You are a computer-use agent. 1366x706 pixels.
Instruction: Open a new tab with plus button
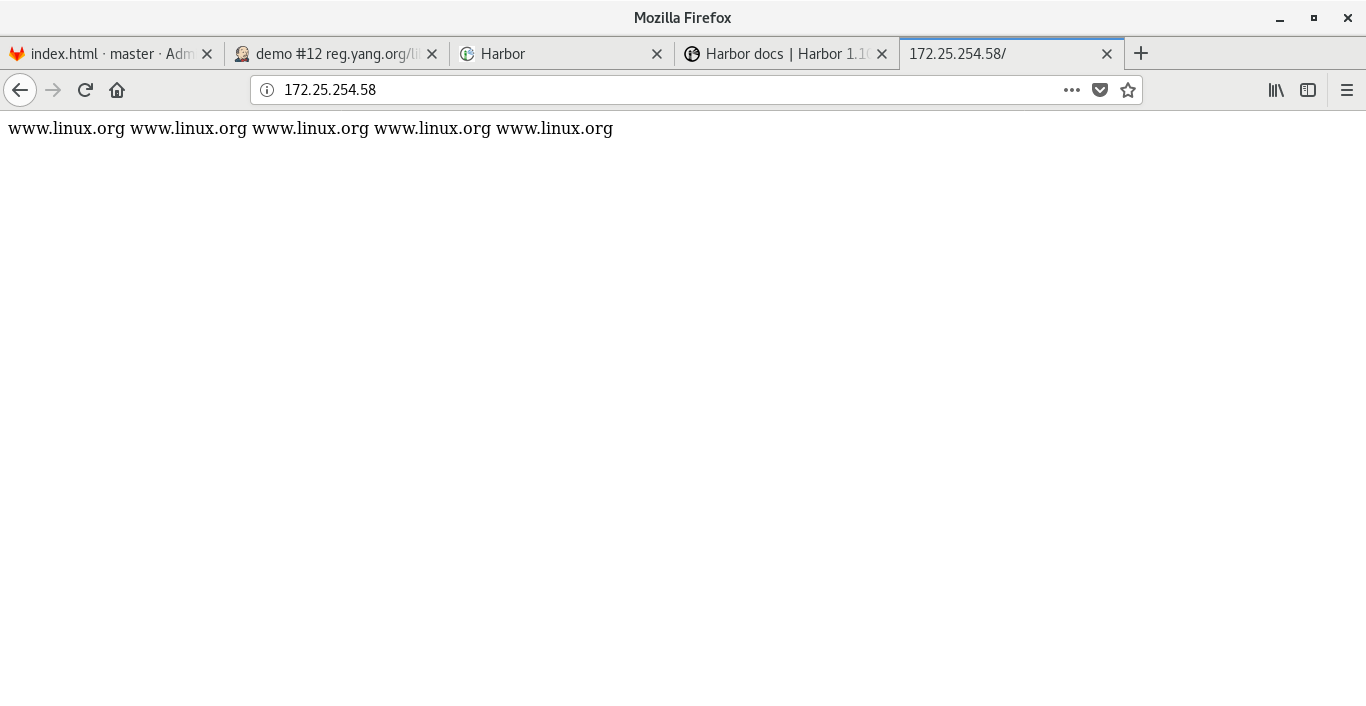1141,53
